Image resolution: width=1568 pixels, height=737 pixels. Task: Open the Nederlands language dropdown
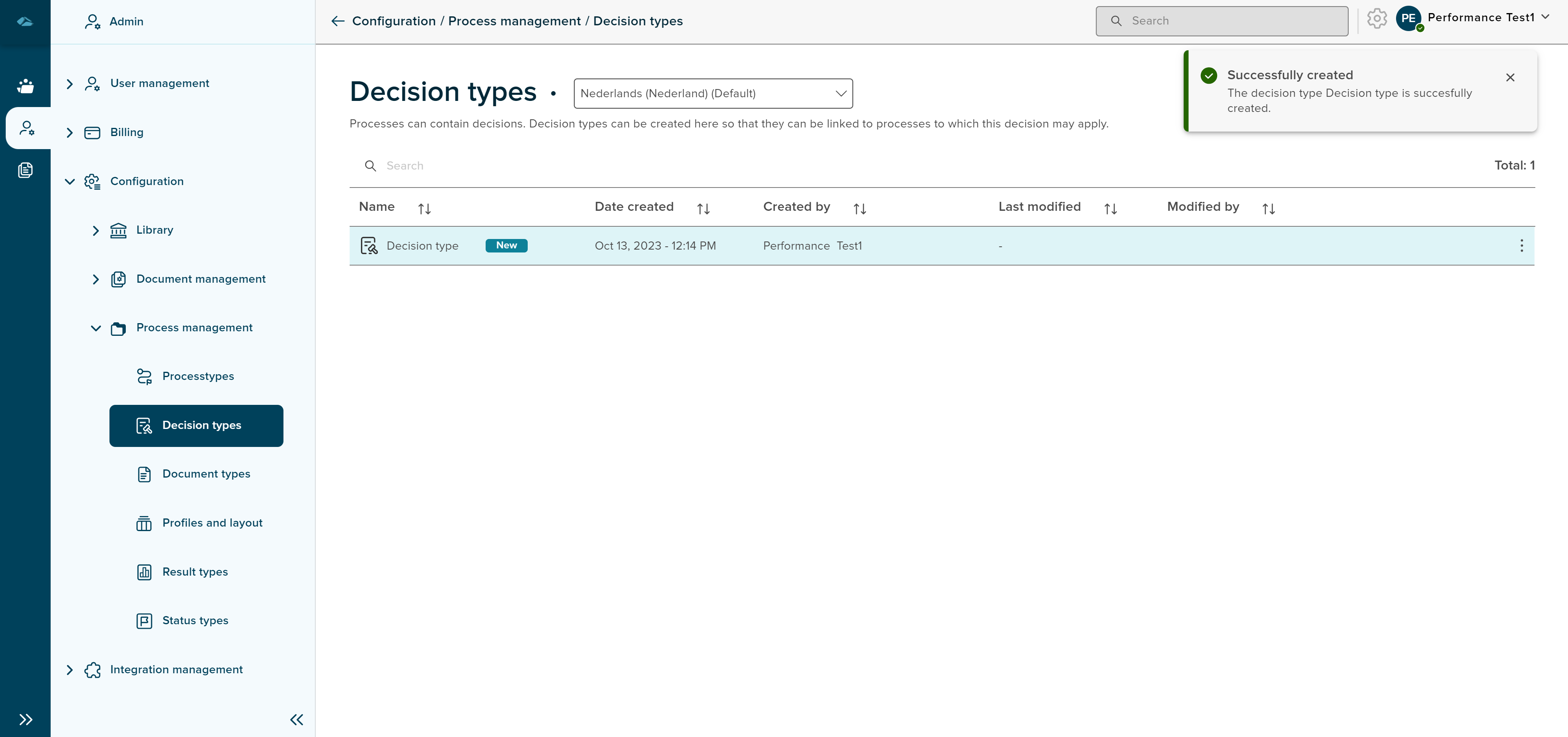[x=713, y=93]
